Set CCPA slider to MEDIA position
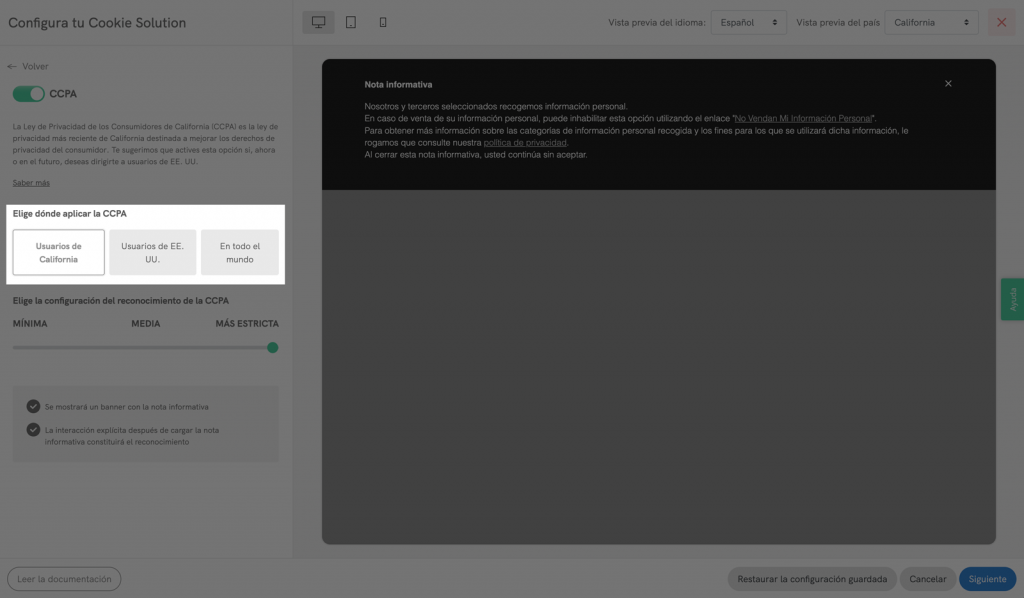This screenshot has width=1024, height=598. click(x=146, y=348)
